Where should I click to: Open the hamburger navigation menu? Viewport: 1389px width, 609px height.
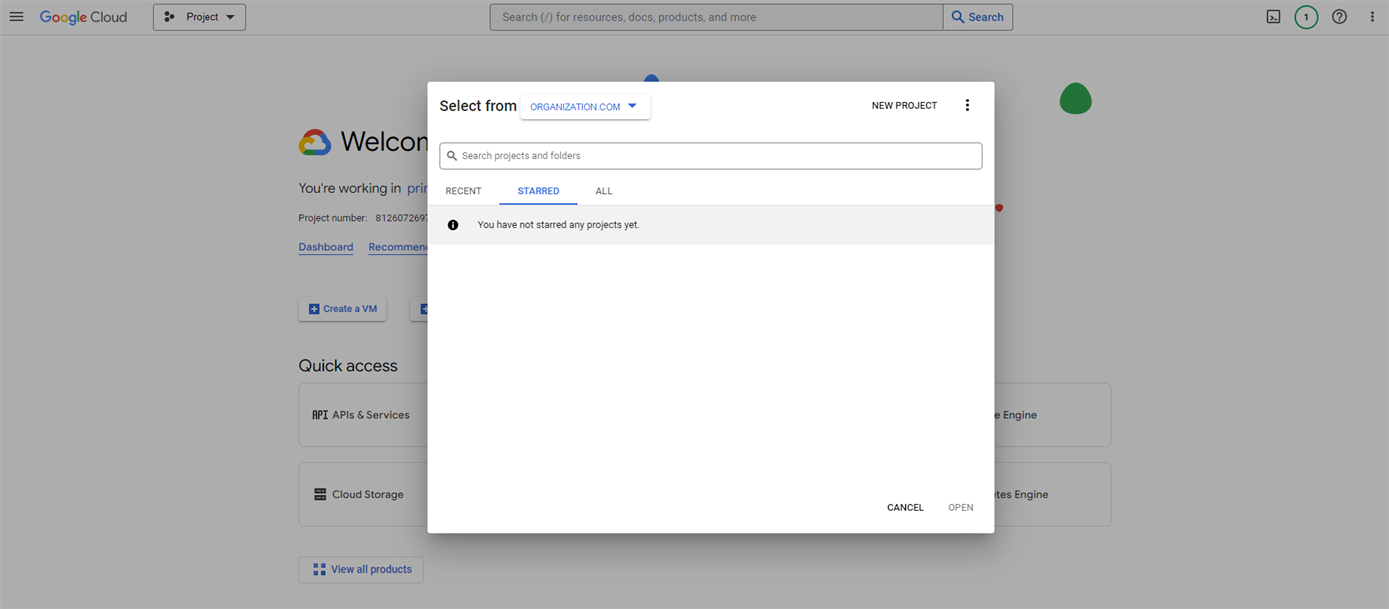[16, 17]
